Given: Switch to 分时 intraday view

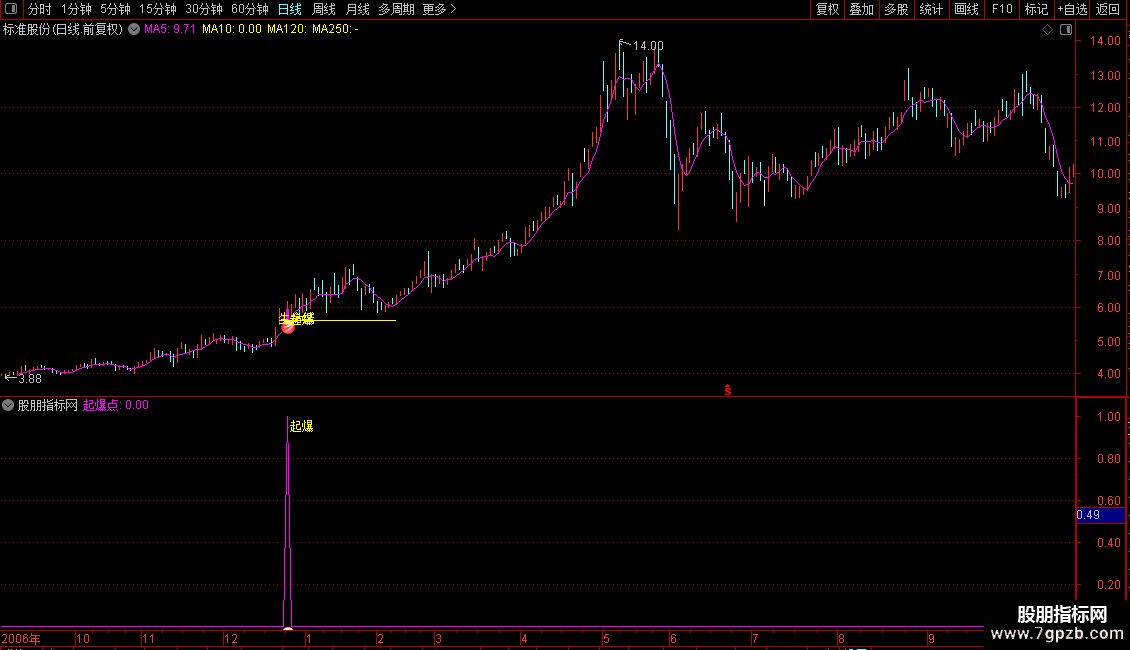Looking at the screenshot, I should coord(40,9).
